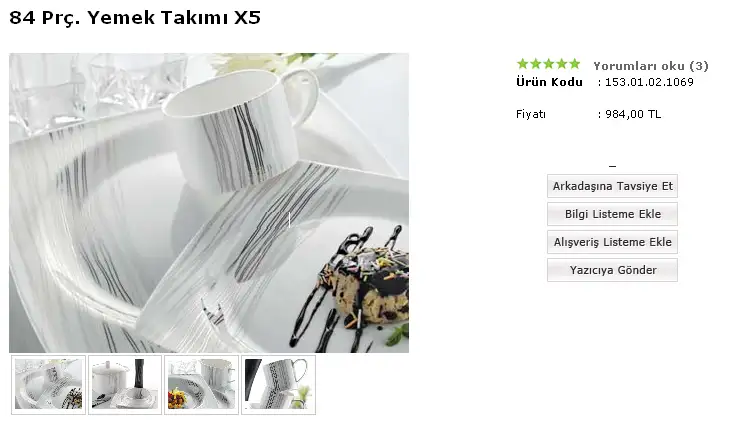The height and width of the screenshot is (425, 754).
Task: Click the first green rating star
Action: tap(523, 63)
